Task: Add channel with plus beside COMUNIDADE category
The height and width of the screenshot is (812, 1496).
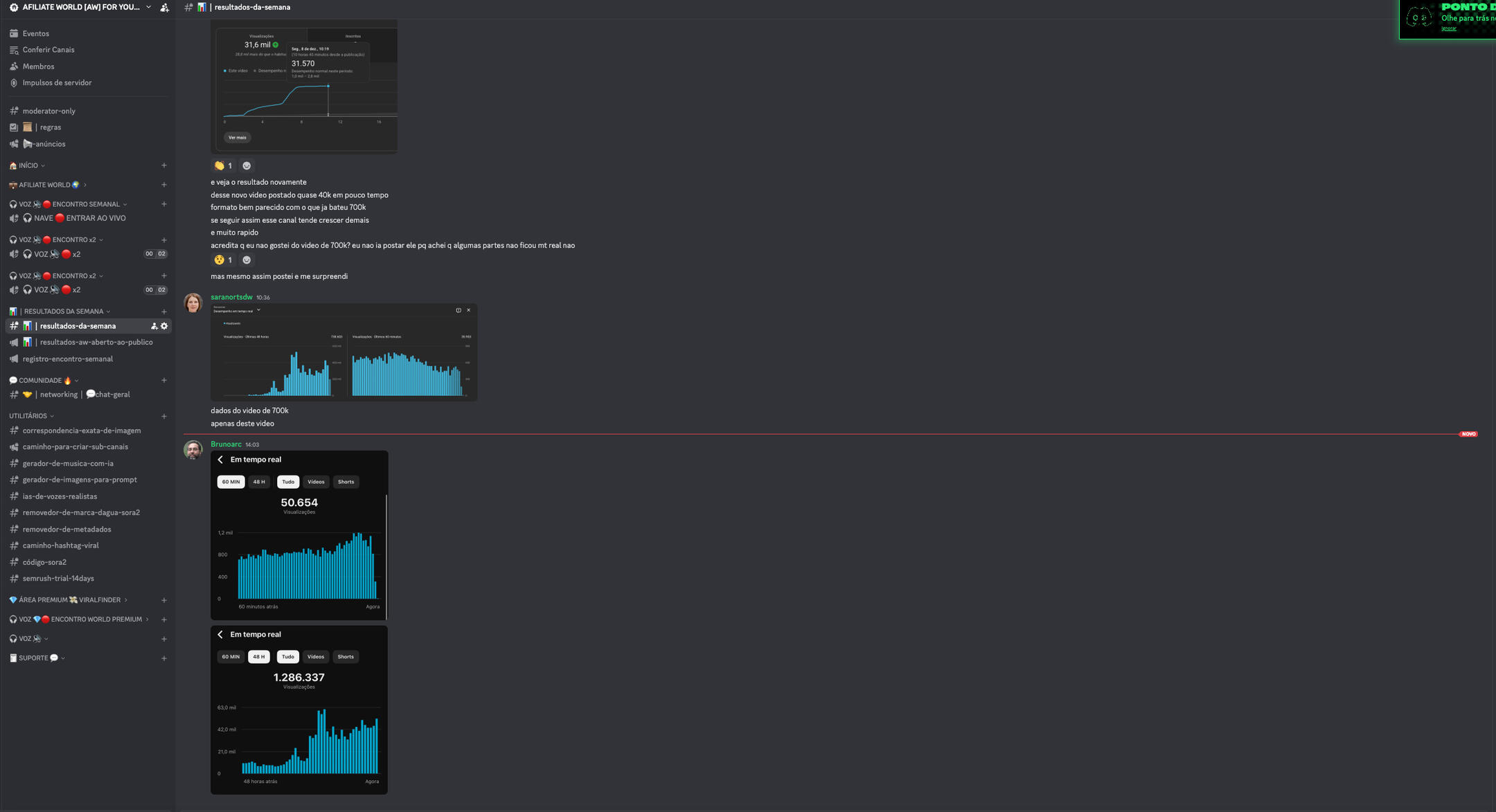Action: tap(164, 380)
